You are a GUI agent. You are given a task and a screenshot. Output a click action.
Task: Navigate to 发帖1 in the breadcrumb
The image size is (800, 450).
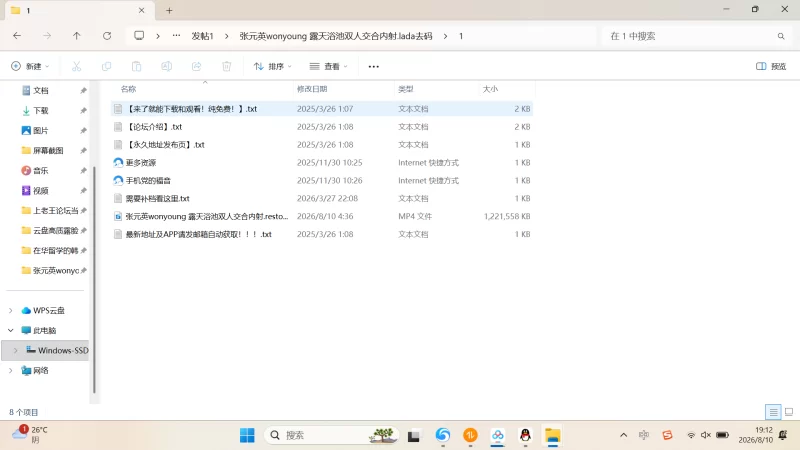(x=202, y=36)
